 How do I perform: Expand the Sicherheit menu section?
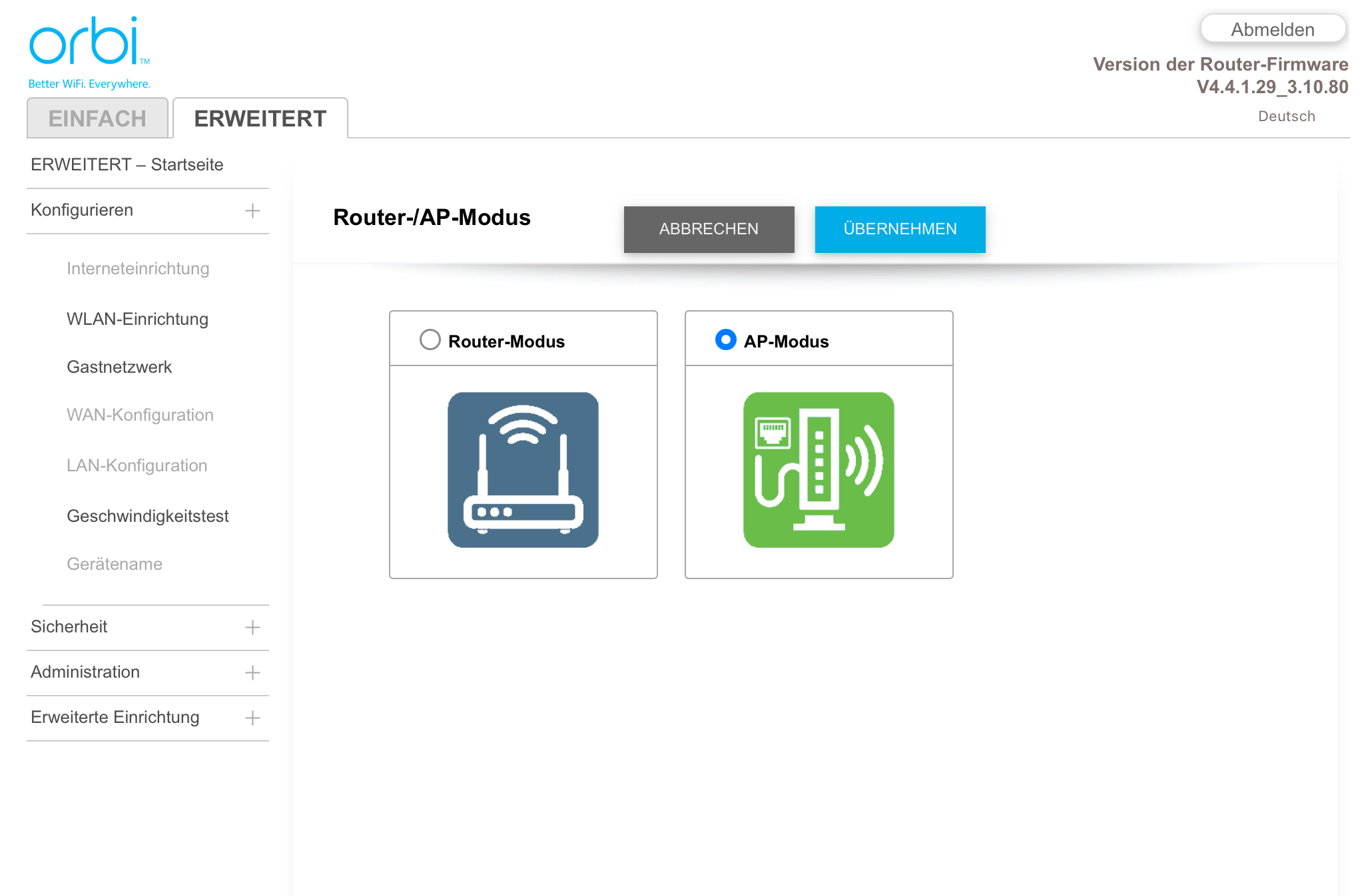(69, 626)
